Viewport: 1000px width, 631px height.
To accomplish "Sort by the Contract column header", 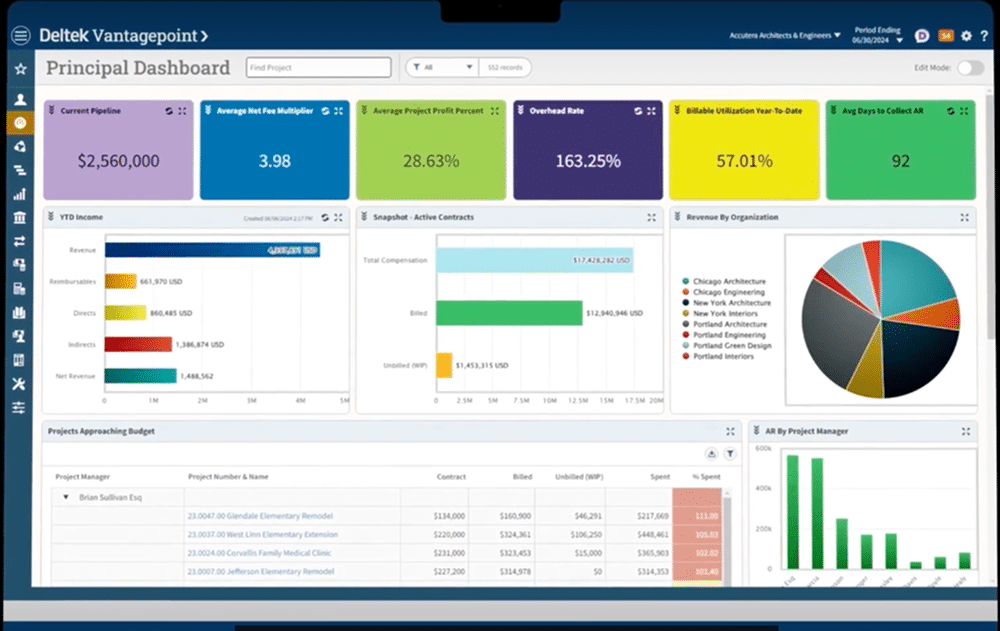I will pyautogui.click(x=451, y=477).
